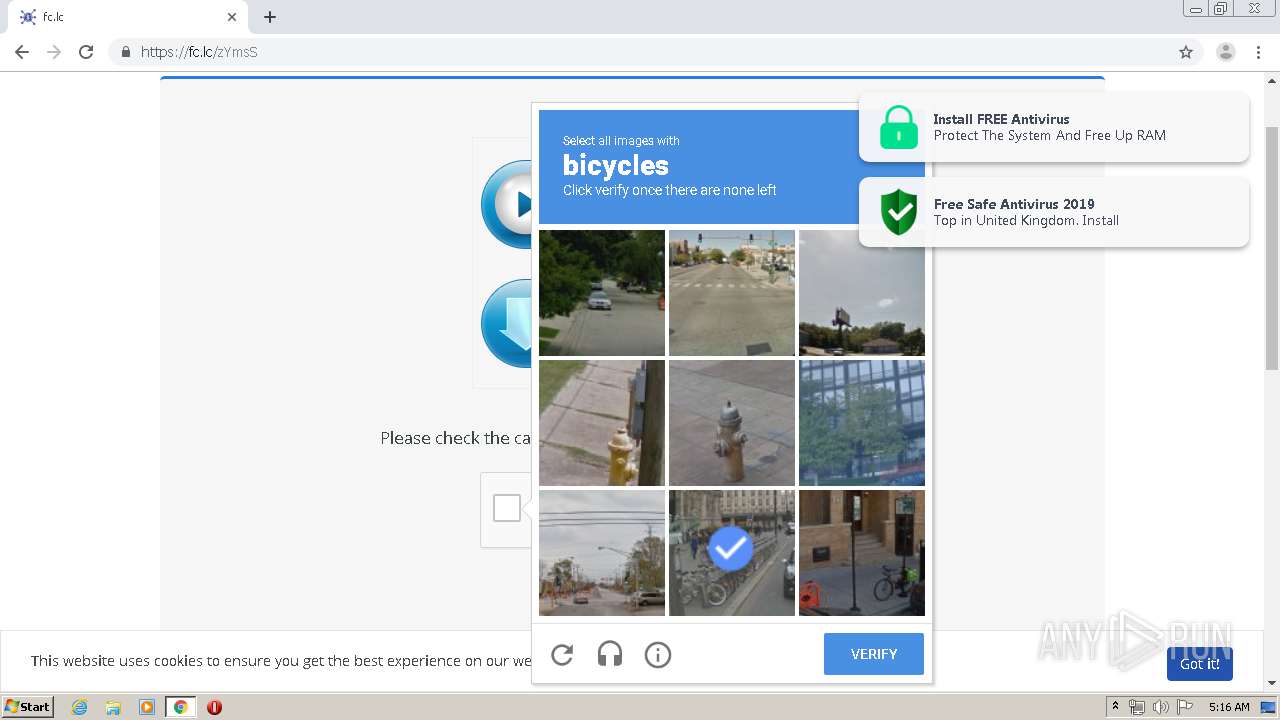Select the captcha tile with brown fire hydrant
Screen dimensions: 1280x720
pyautogui.click(x=732, y=423)
